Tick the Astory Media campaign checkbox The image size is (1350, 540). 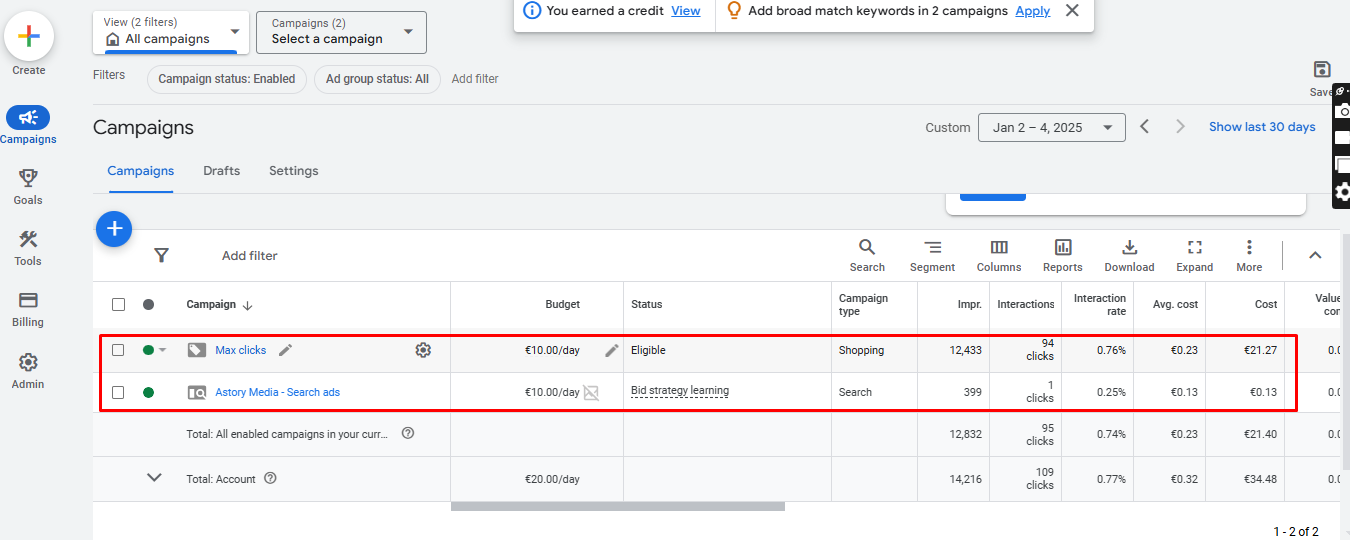click(118, 392)
